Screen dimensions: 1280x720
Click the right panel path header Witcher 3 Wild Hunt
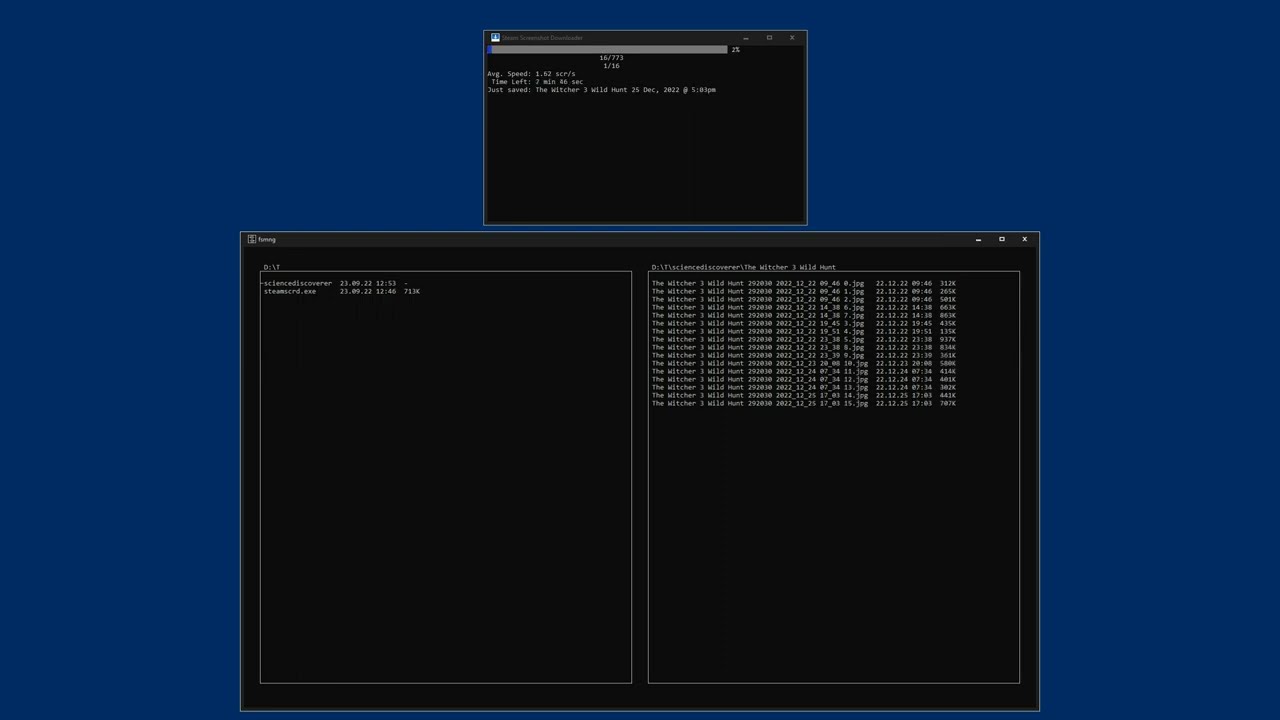click(x=744, y=267)
